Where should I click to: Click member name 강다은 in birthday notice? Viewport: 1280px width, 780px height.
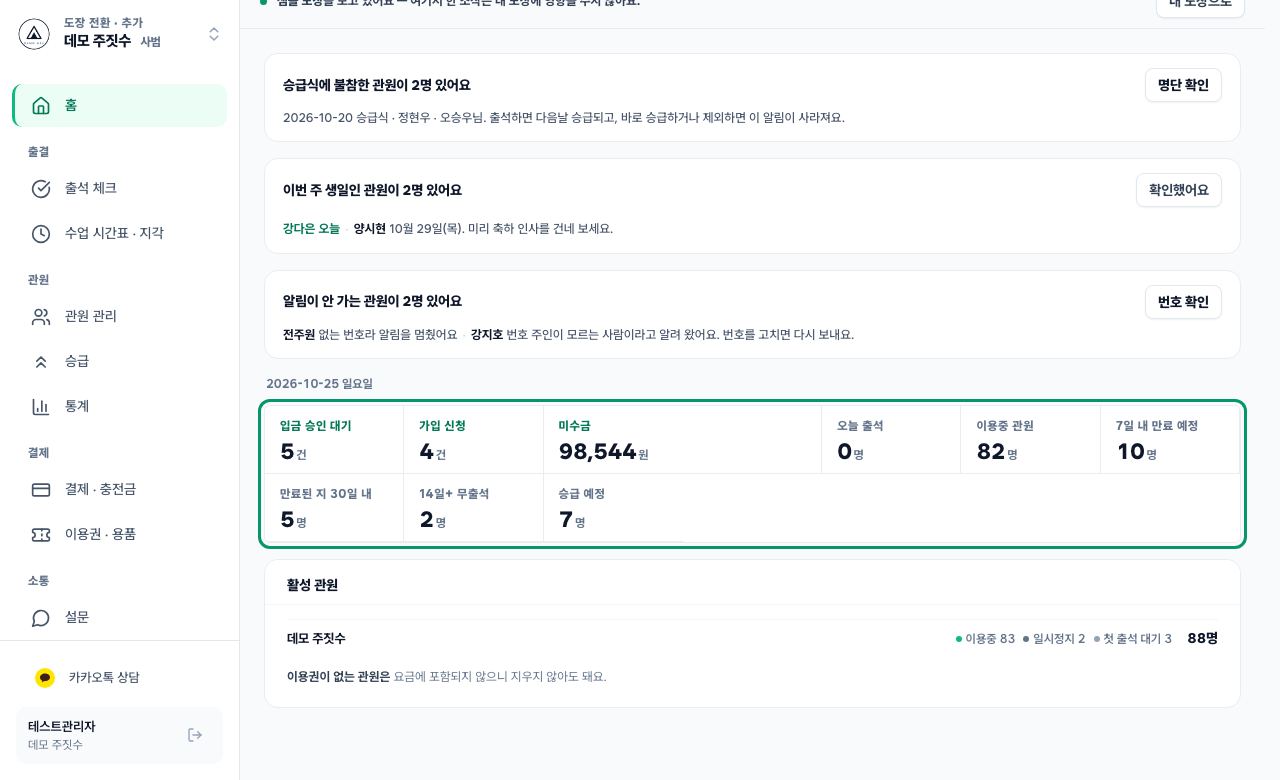tap(299, 229)
